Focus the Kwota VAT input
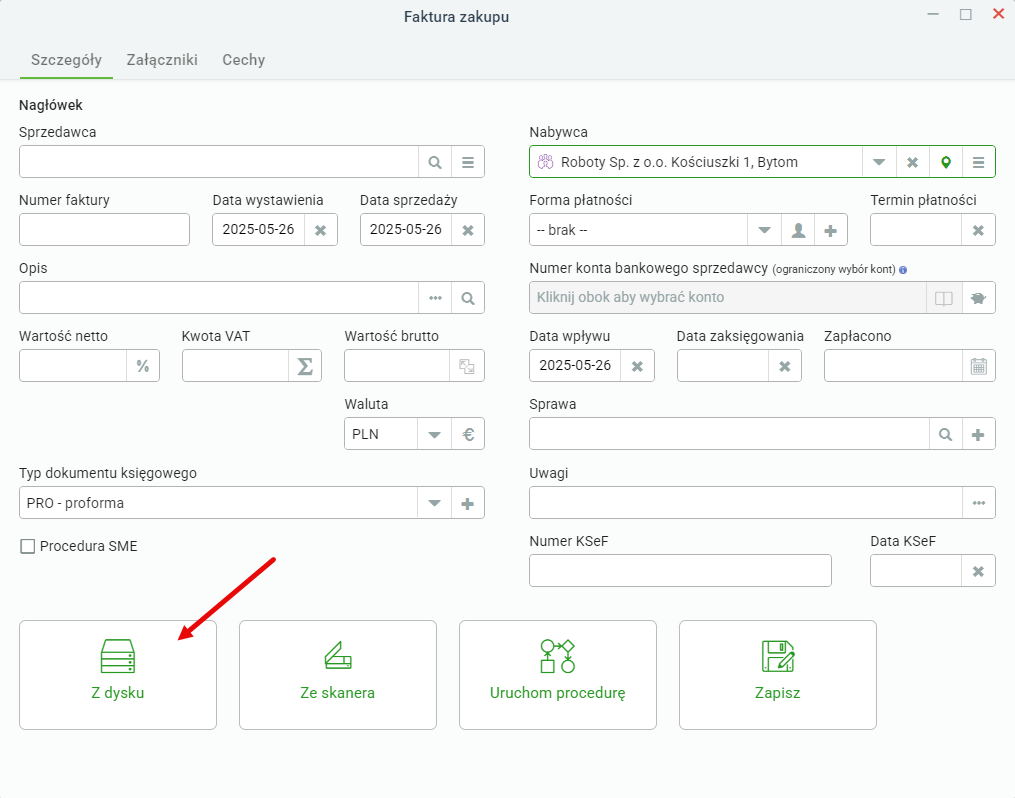The height and width of the screenshot is (798, 1015). point(236,366)
